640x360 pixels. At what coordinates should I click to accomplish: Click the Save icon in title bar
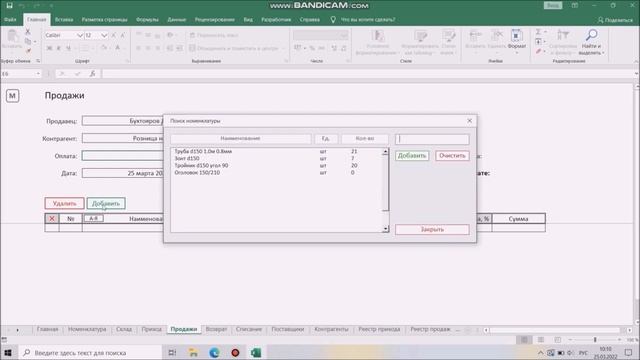pyautogui.click(x=9, y=5)
